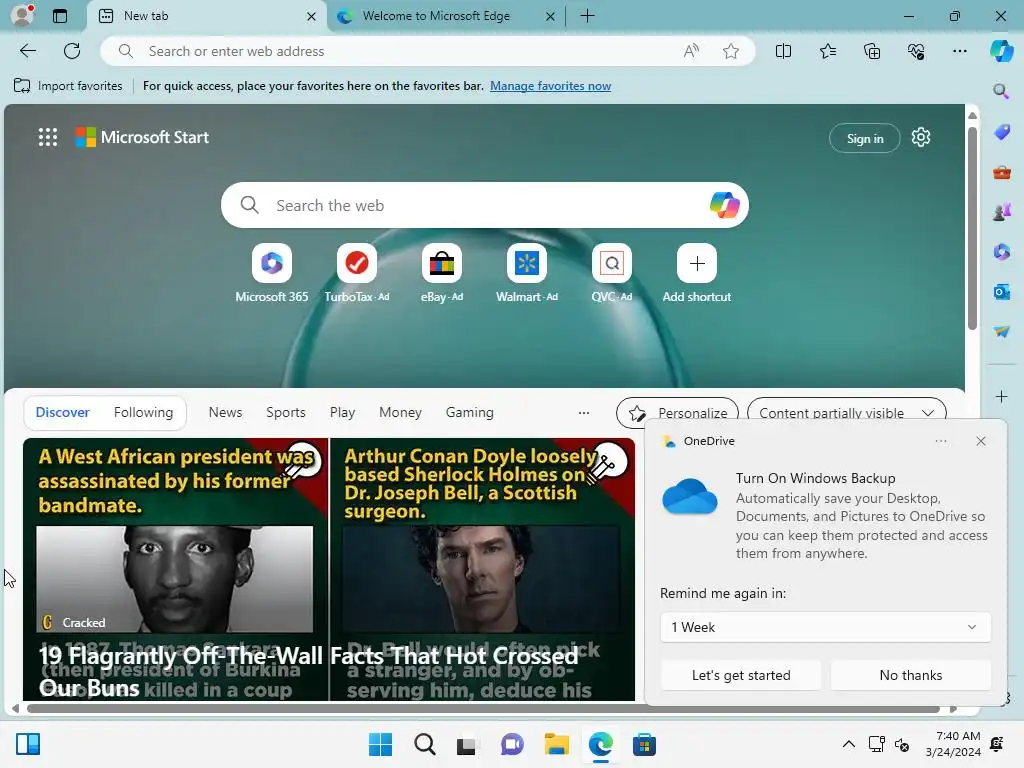
Task: Open sidebar Drop paper plane icon
Action: pos(1002,332)
